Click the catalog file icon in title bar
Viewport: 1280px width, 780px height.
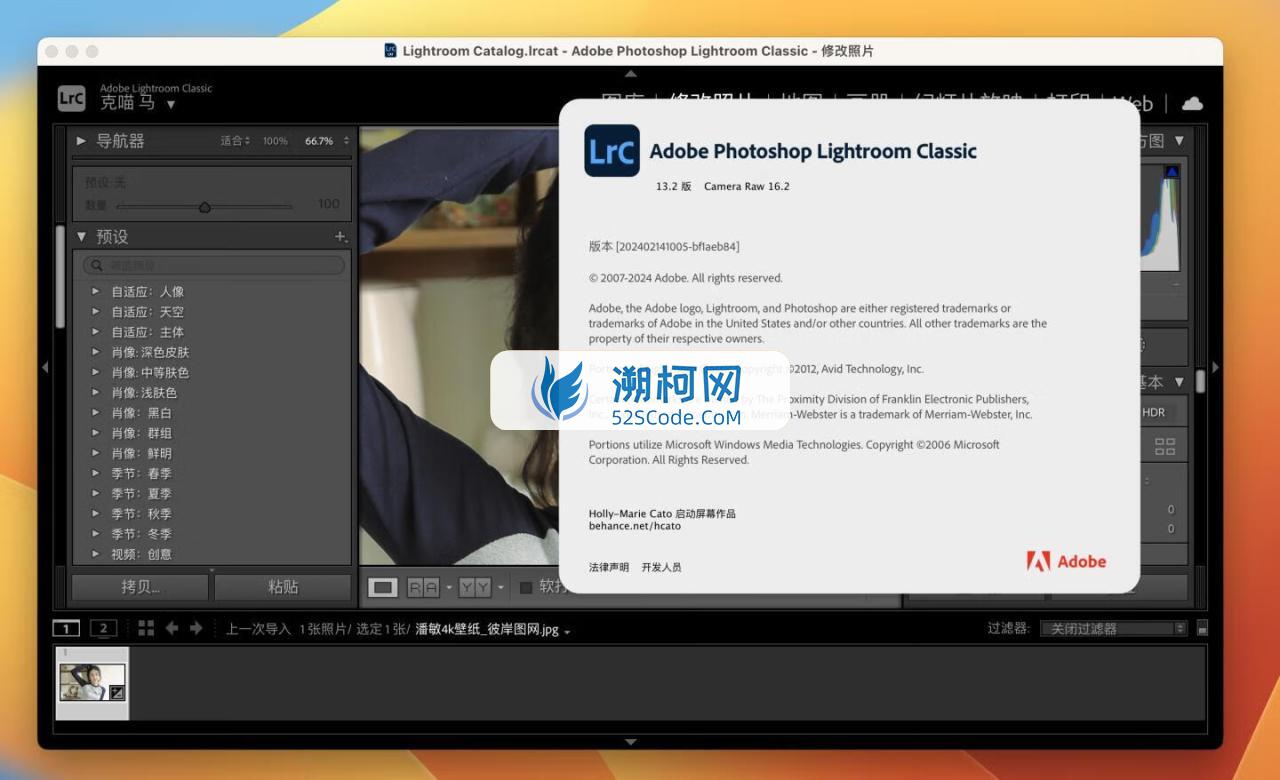point(390,50)
